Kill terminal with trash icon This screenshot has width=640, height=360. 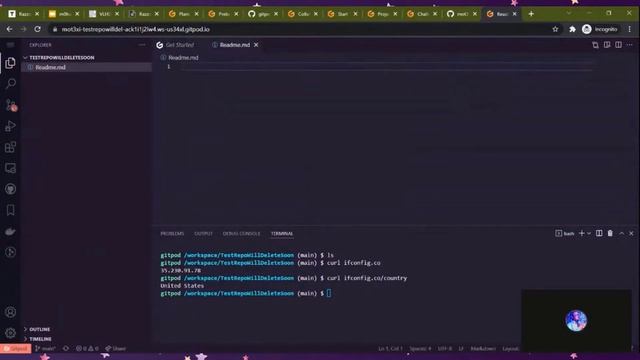tap(610, 233)
